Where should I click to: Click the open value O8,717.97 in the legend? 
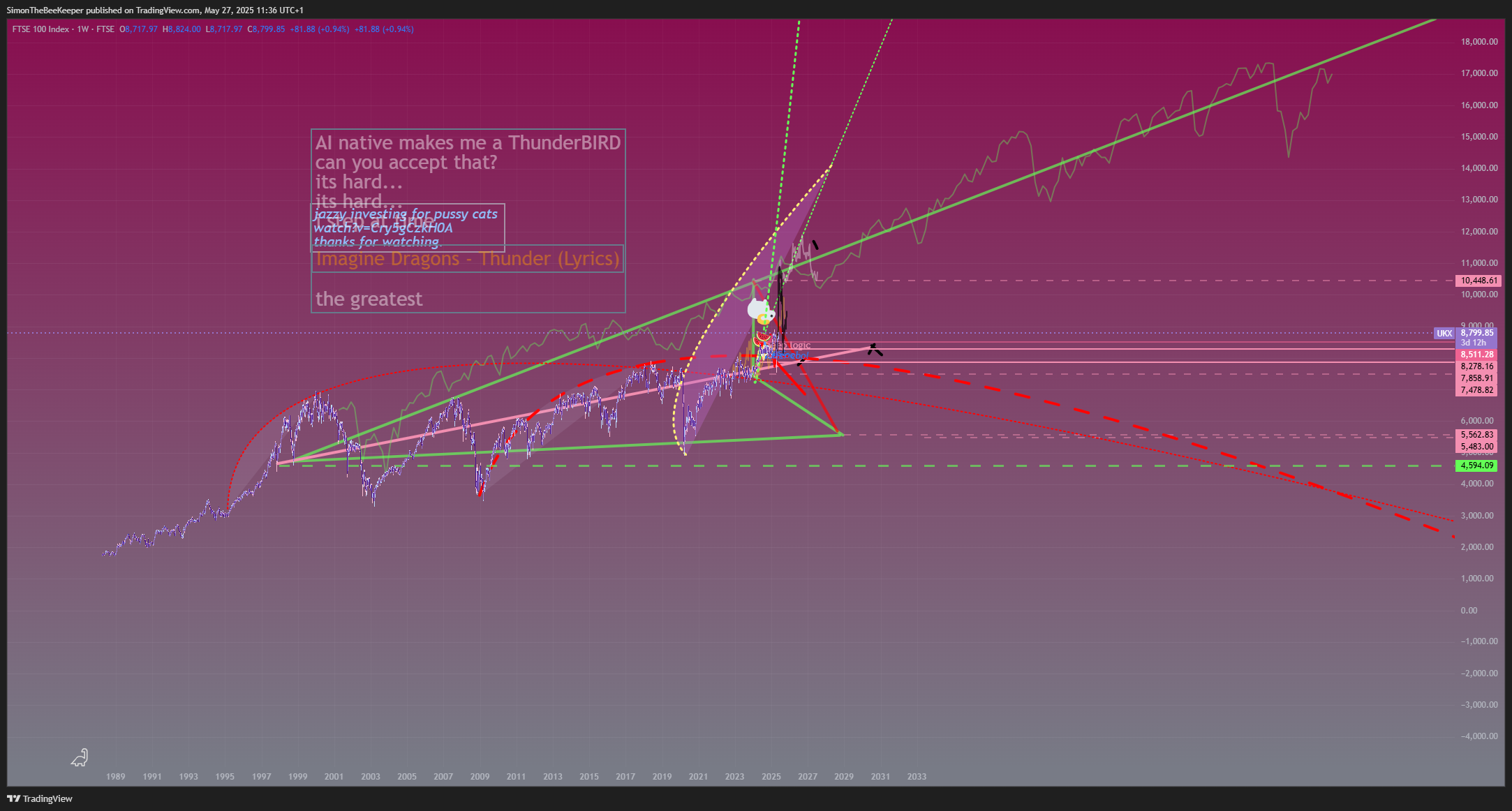pyautogui.click(x=138, y=29)
